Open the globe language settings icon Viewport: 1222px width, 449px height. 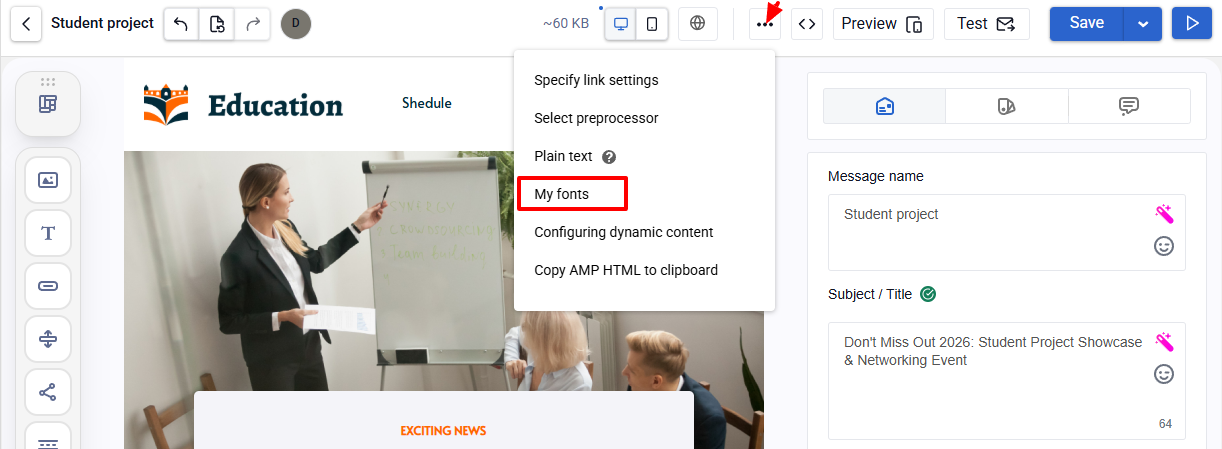pyautogui.click(x=698, y=24)
